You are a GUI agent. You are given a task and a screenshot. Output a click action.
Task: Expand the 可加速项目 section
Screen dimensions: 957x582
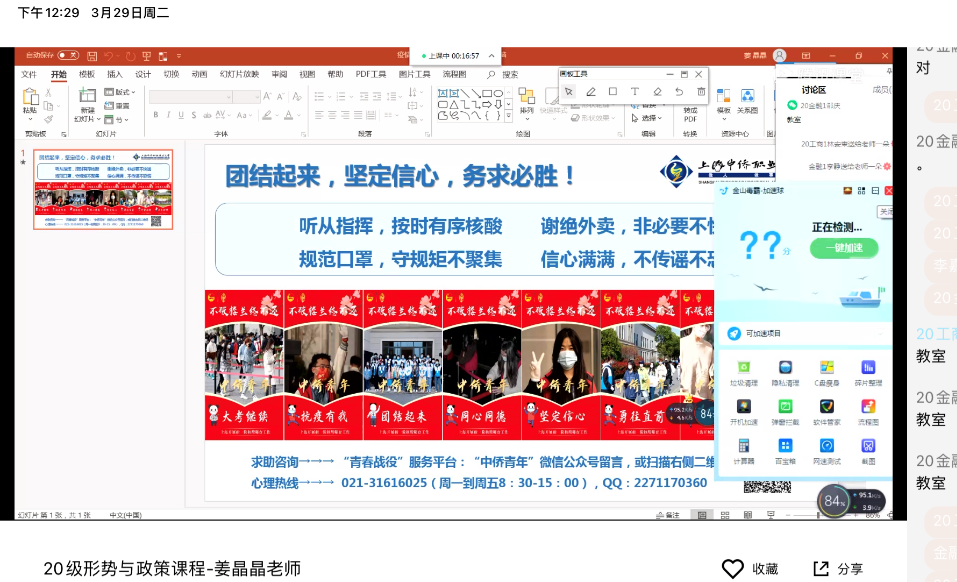881,333
